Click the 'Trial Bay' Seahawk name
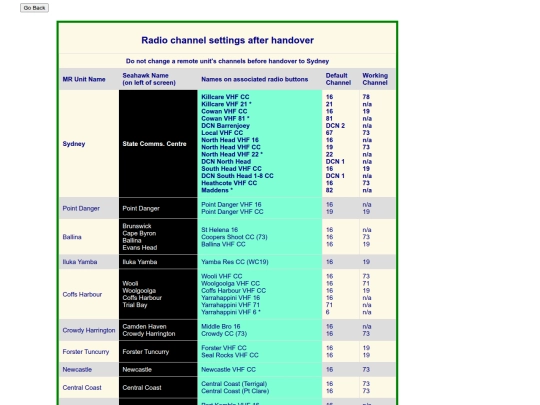540x405 pixels. click(x=135, y=305)
